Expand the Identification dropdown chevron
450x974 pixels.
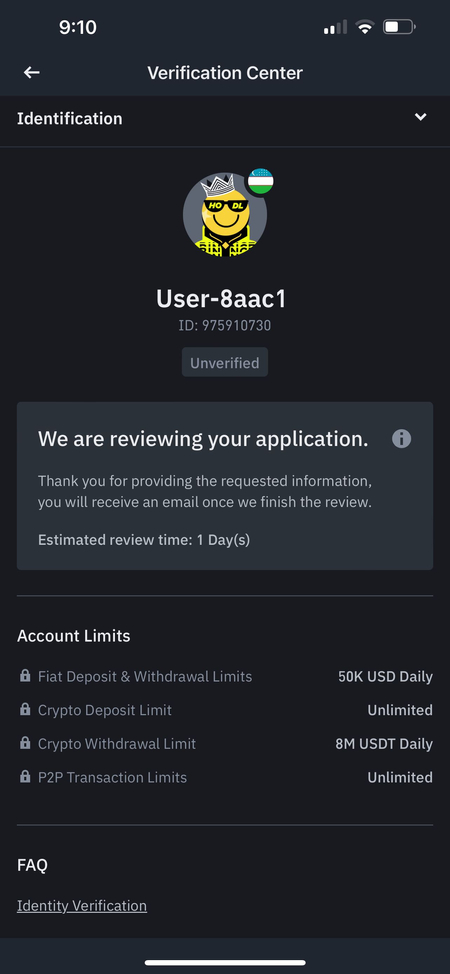[x=421, y=117]
